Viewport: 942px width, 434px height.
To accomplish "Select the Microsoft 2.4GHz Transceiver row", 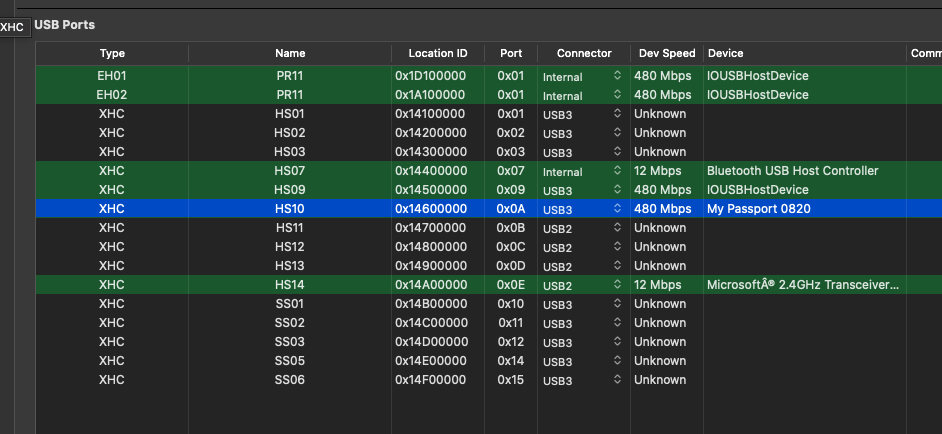I will (x=802, y=285).
